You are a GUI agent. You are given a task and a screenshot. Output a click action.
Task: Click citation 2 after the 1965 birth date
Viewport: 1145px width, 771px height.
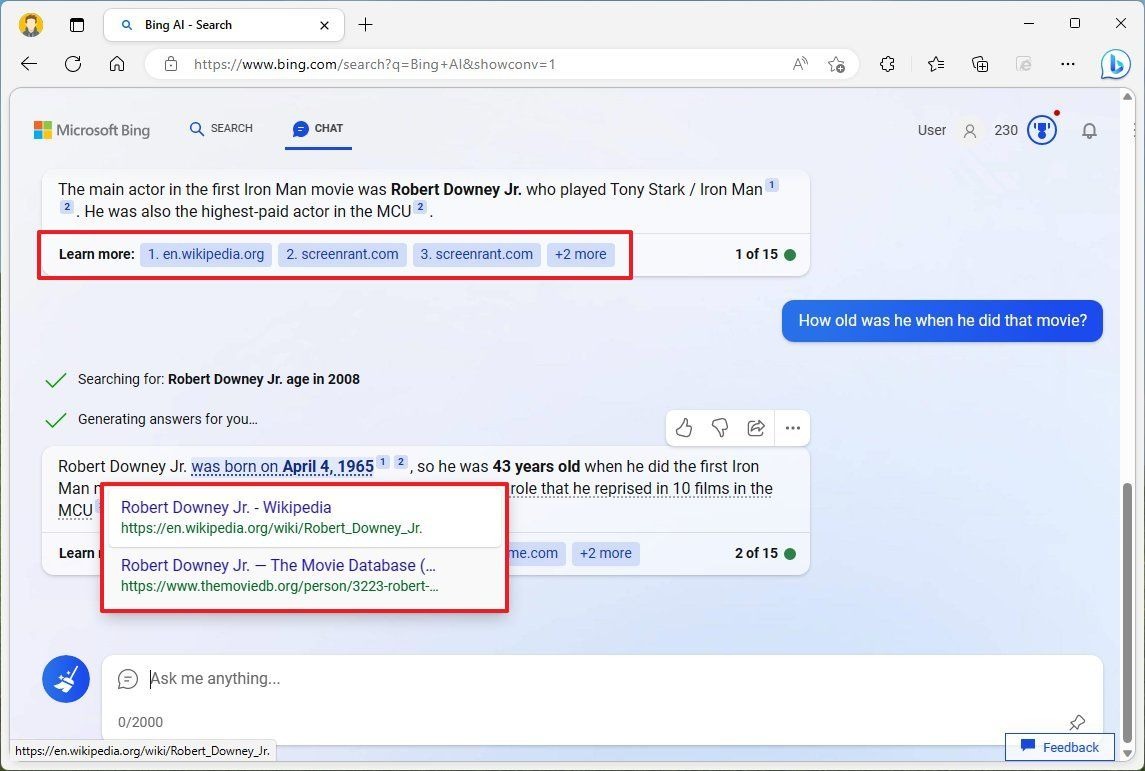coord(401,462)
